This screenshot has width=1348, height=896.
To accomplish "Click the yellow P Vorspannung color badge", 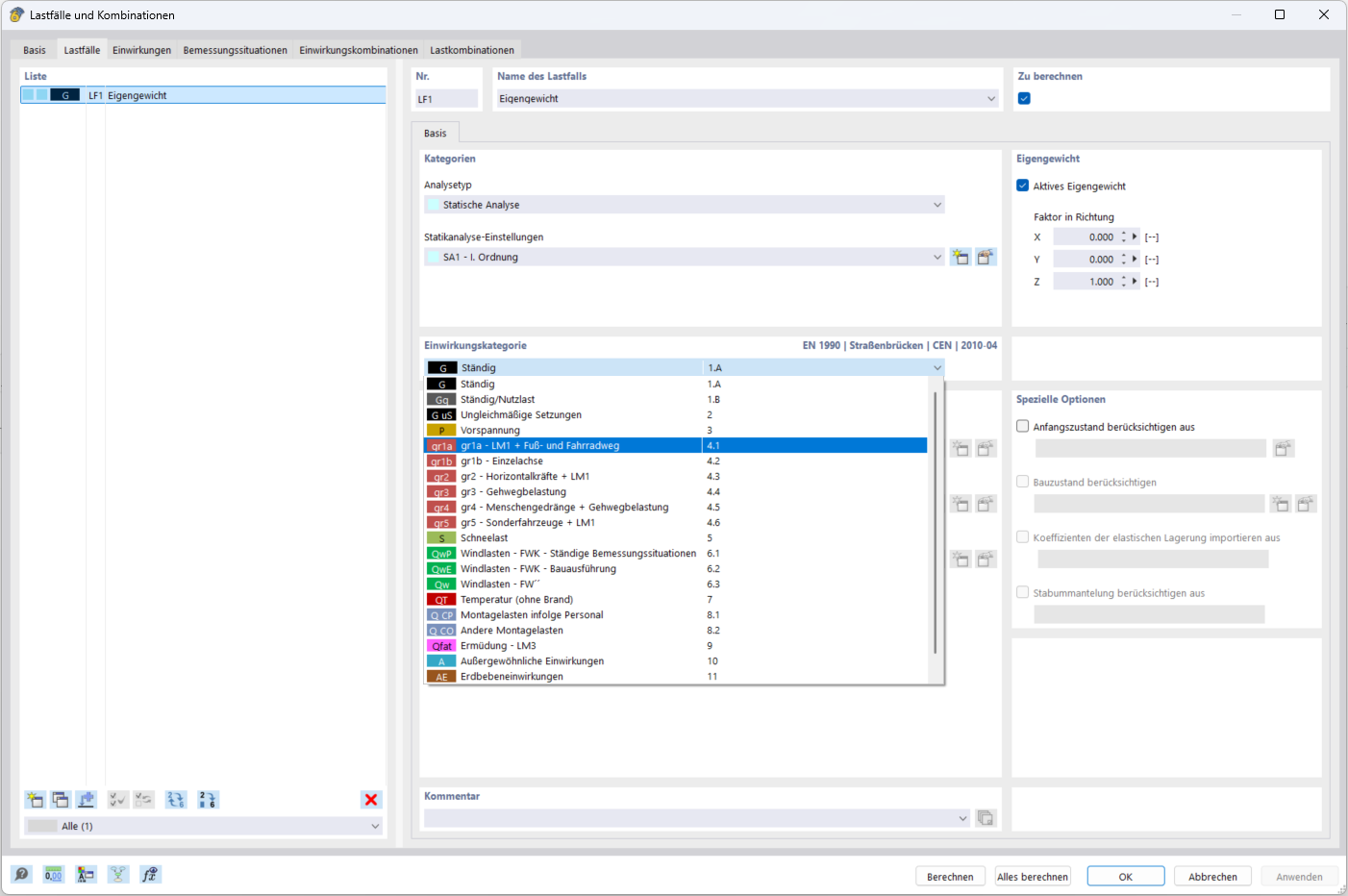I will [441, 431].
